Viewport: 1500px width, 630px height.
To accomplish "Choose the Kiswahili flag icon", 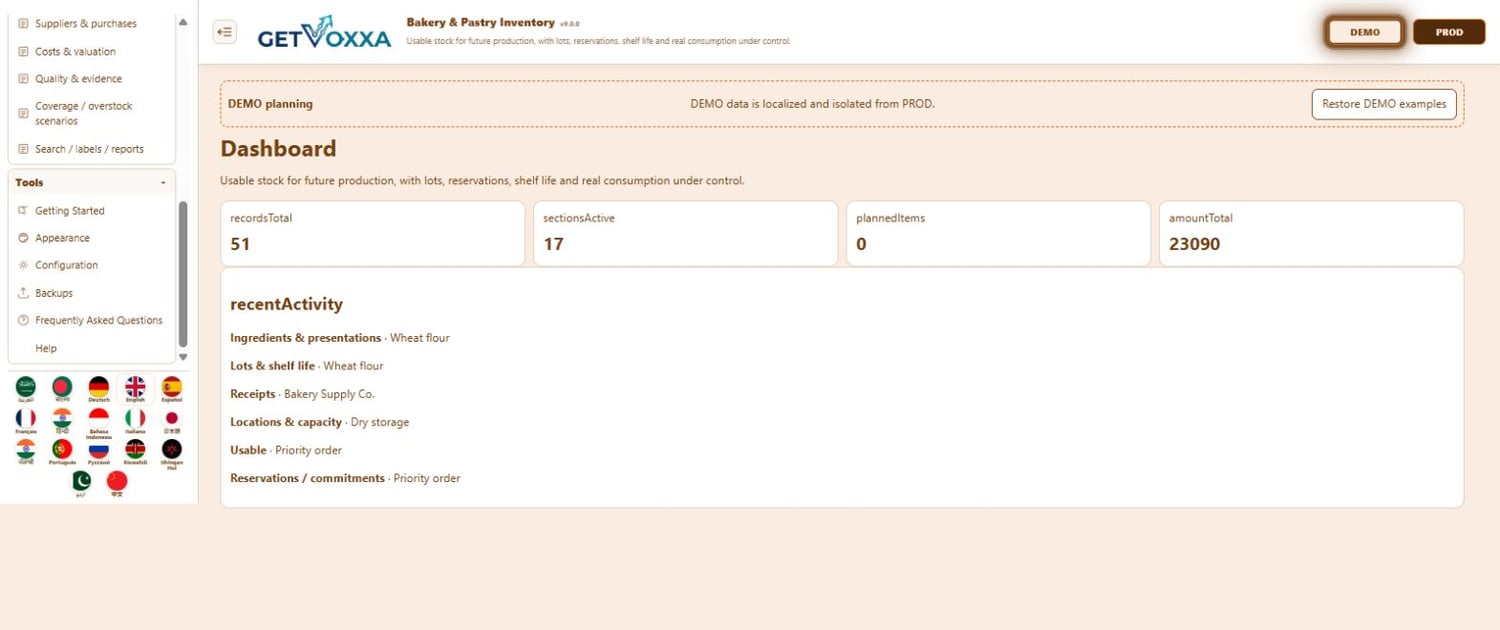I will [x=135, y=449].
